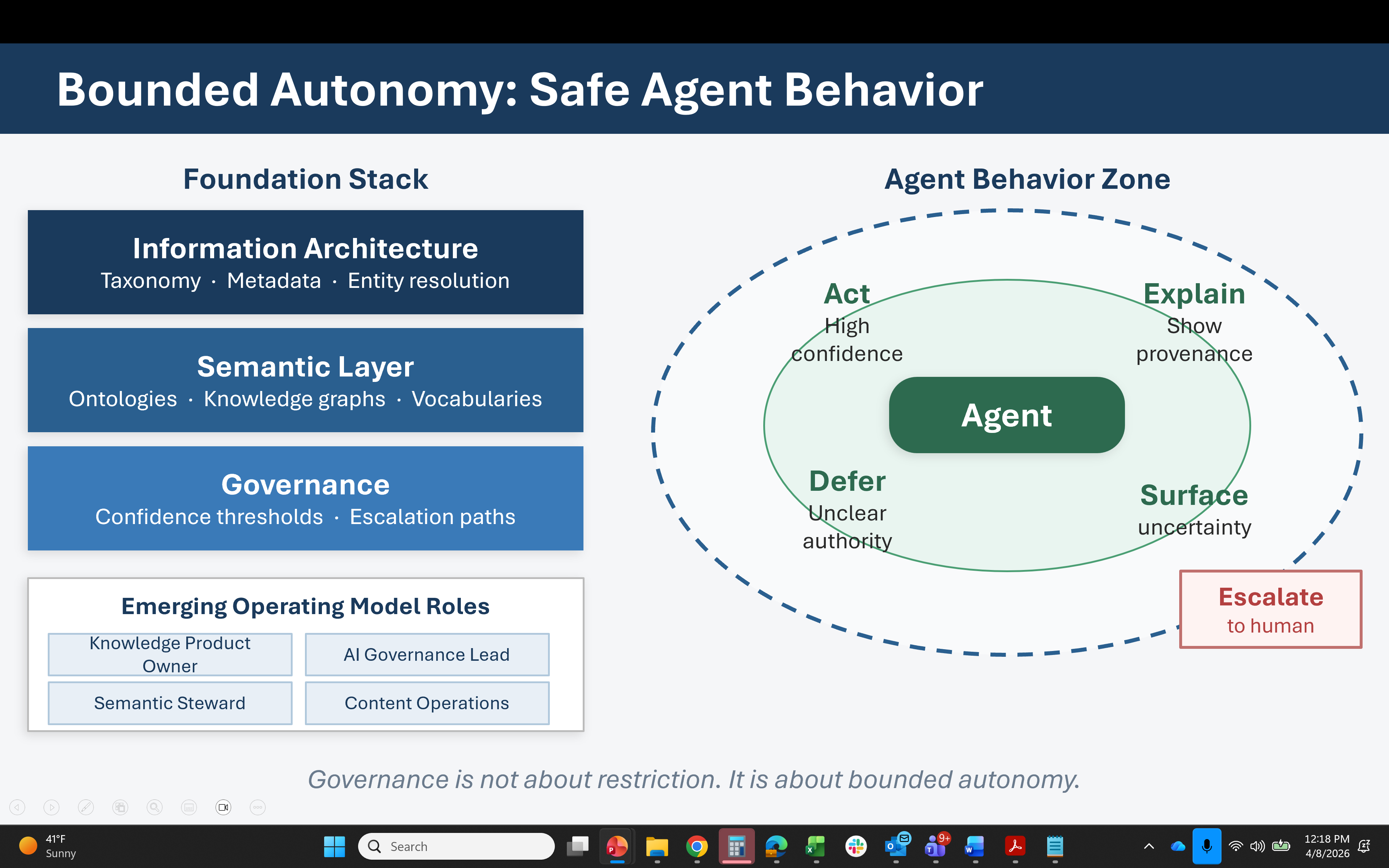Screen dimensions: 1389x868
Task: Expand hidden system tray icons chevron
Action: pos(1149,846)
